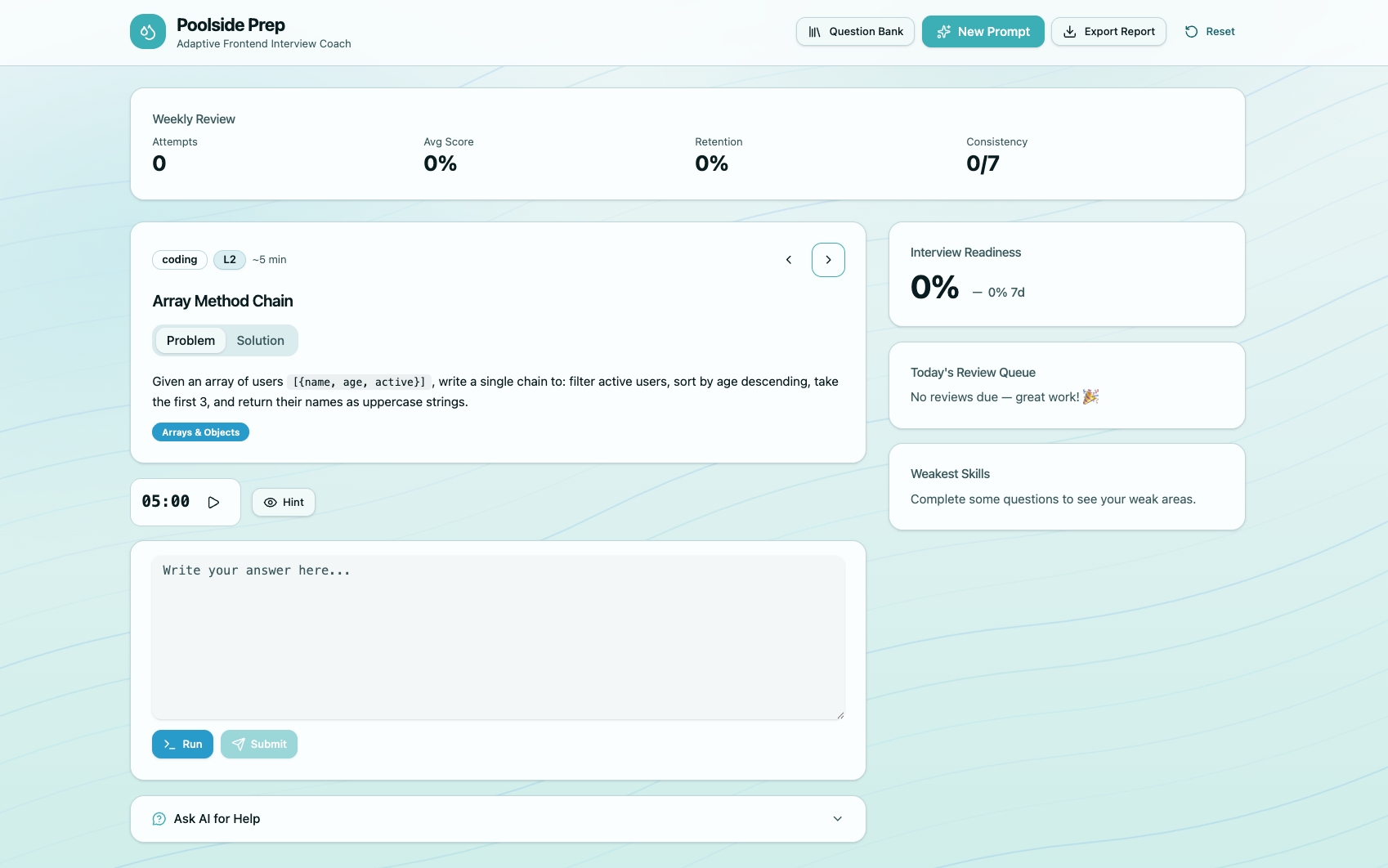
Task: Click the Weekly Review heading
Action: pos(194,119)
